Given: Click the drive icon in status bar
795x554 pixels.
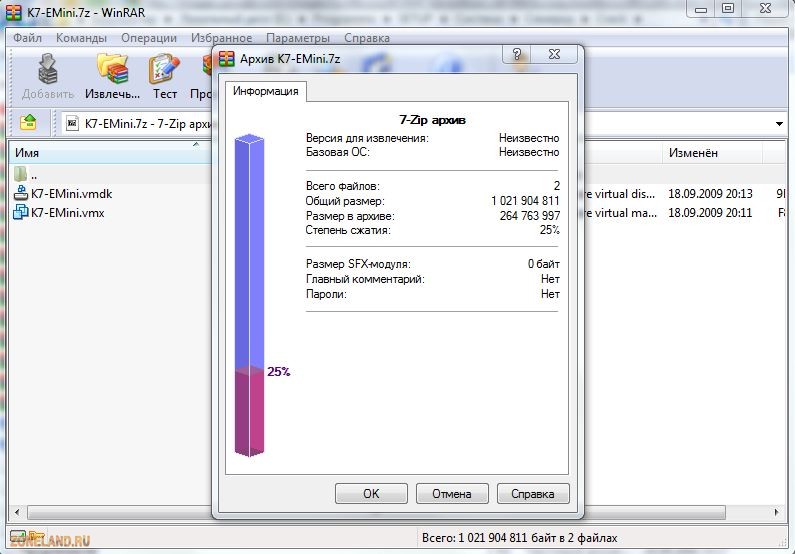Looking at the screenshot, I should [18, 536].
